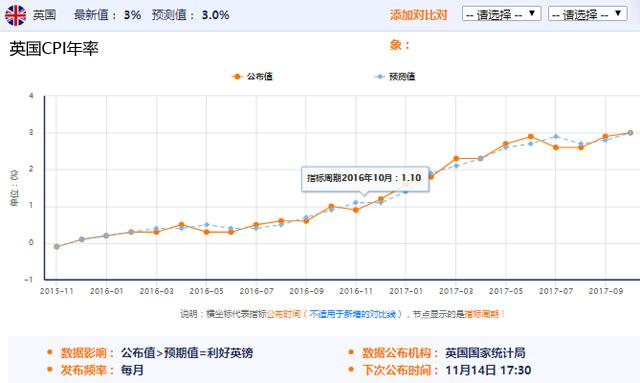Click the 添加对比对象 orange label
The height and width of the screenshot is (383, 640).
click(418, 15)
